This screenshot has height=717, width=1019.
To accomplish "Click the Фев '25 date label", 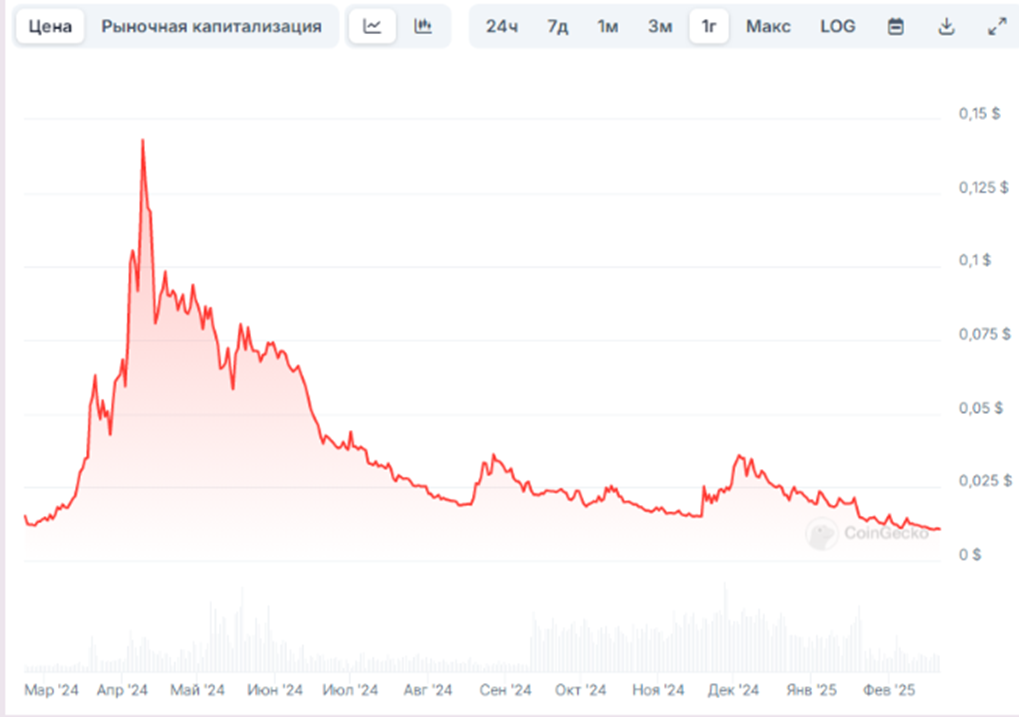I will [888, 690].
